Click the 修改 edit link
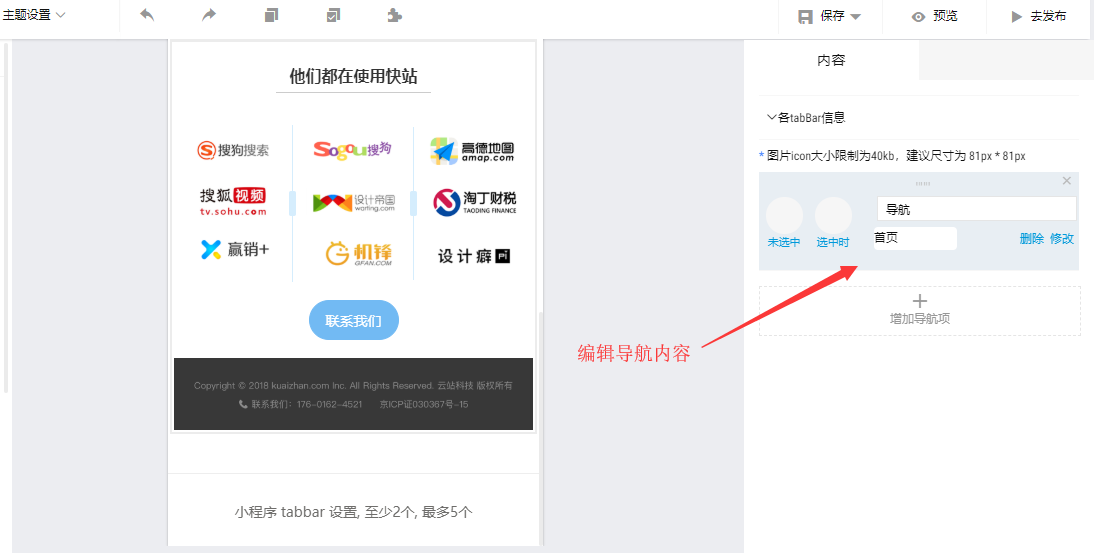 [1061, 238]
